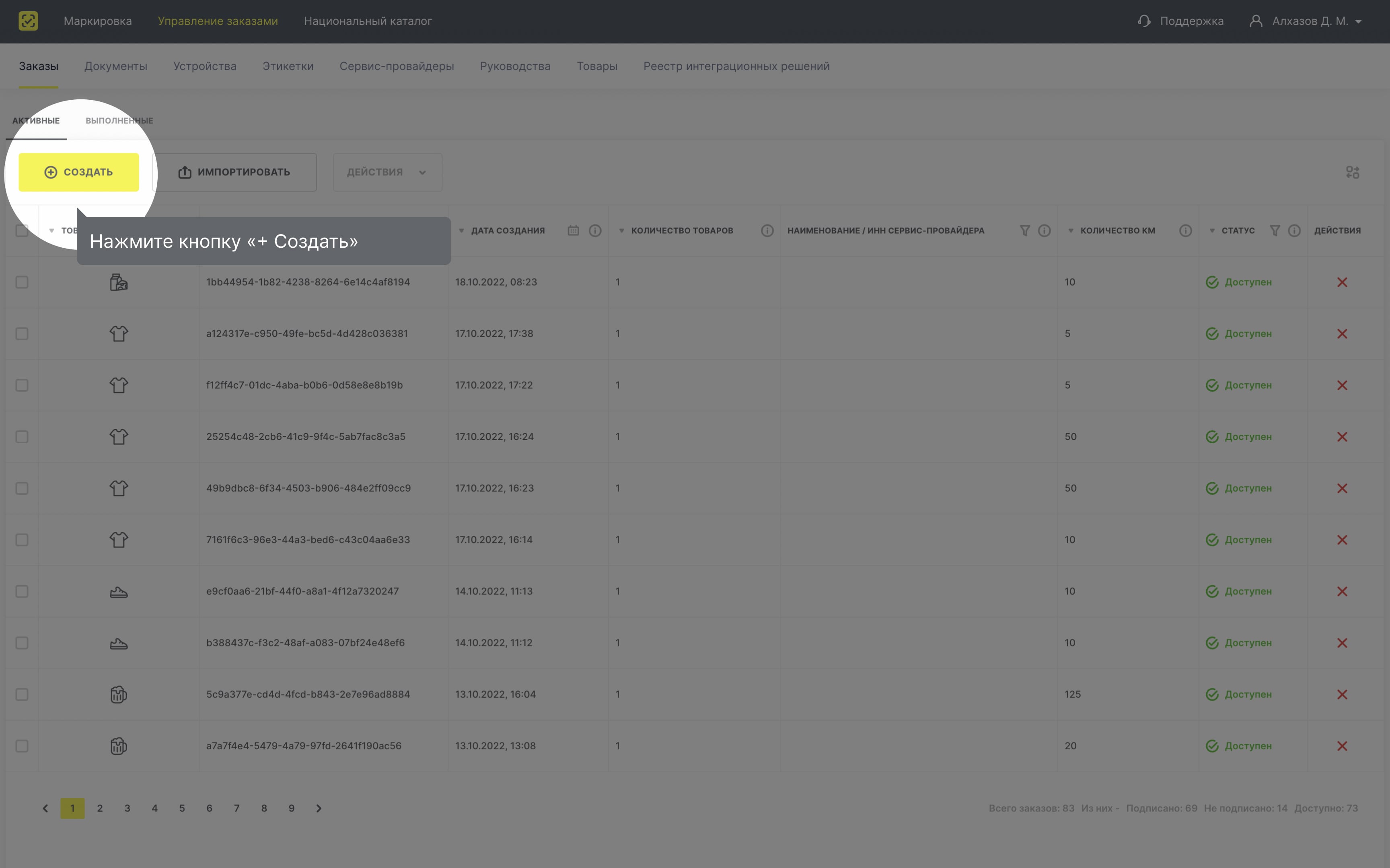Go to page 5 of orders
1390x868 pixels.
pos(182,808)
